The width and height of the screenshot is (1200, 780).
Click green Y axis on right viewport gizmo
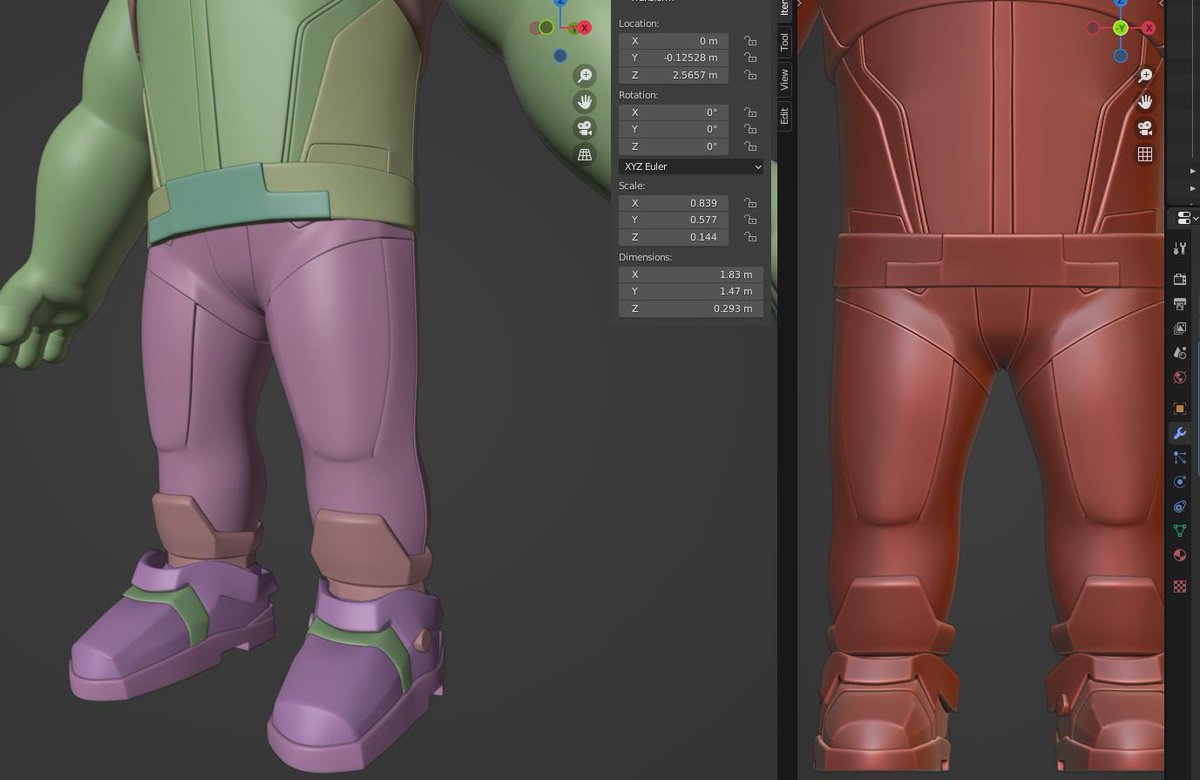[1121, 28]
